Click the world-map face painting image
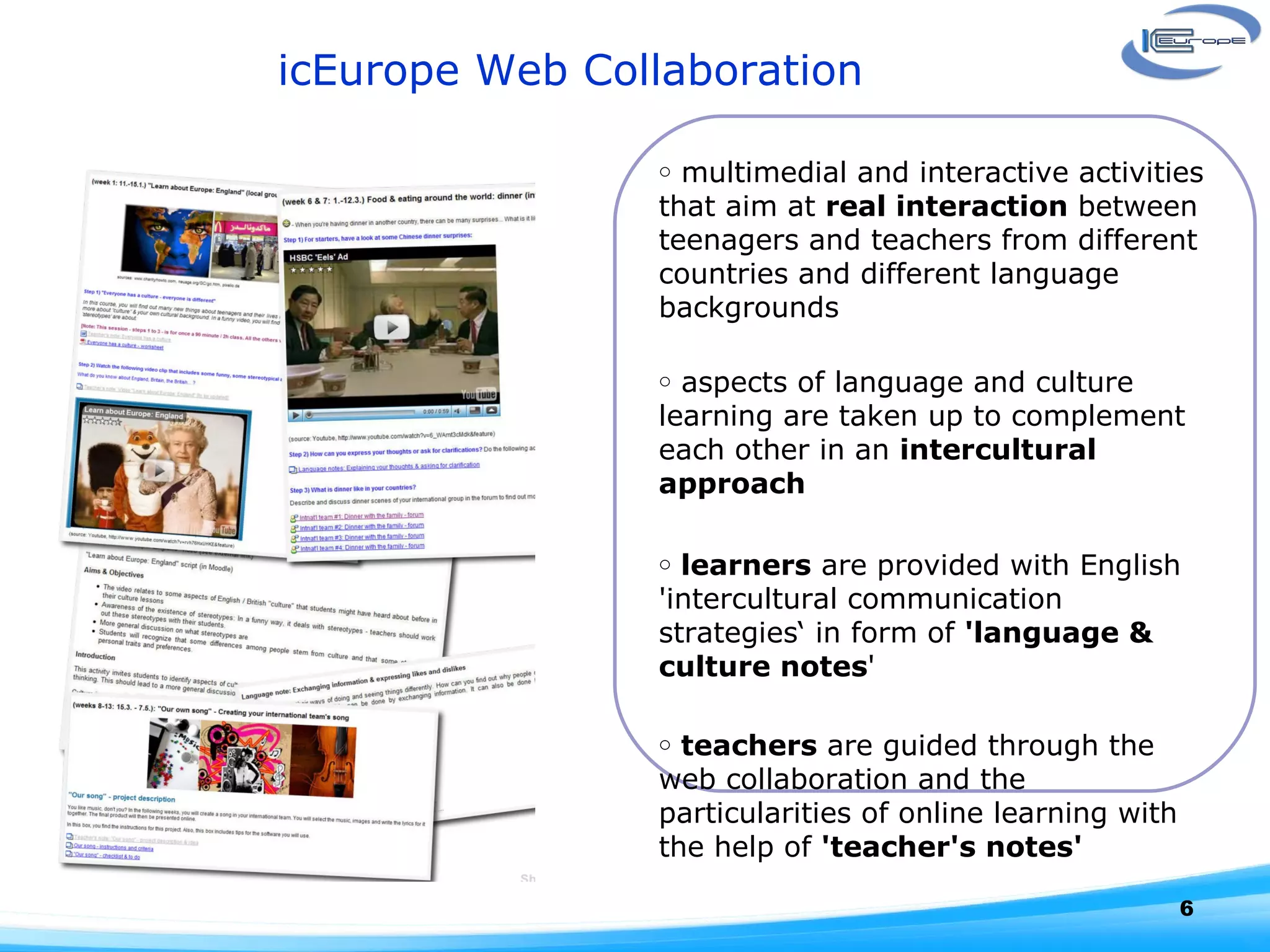Image resolution: width=1270 pixels, height=952 pixels. pos(167,242)
